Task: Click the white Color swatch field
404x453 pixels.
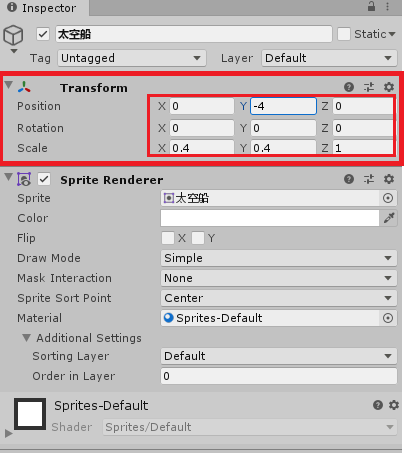Action: coord(270,218)
